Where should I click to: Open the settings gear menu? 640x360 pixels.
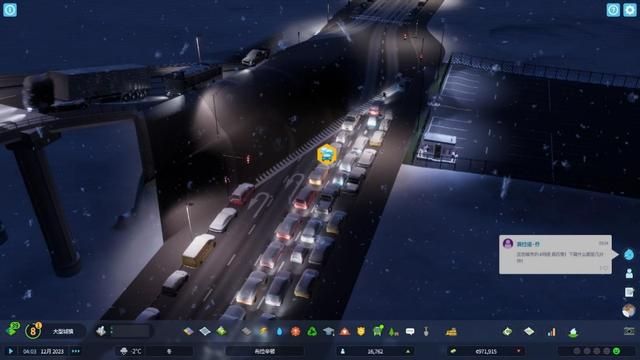pyautogui.click(x=629, y=10)
